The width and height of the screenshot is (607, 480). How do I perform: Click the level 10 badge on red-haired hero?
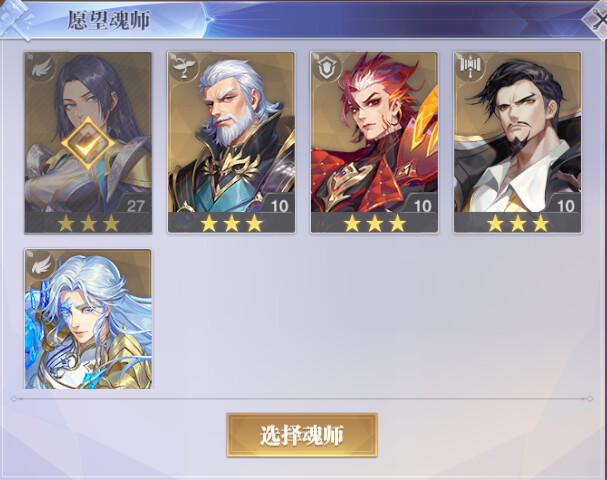[x=422, y=205]
